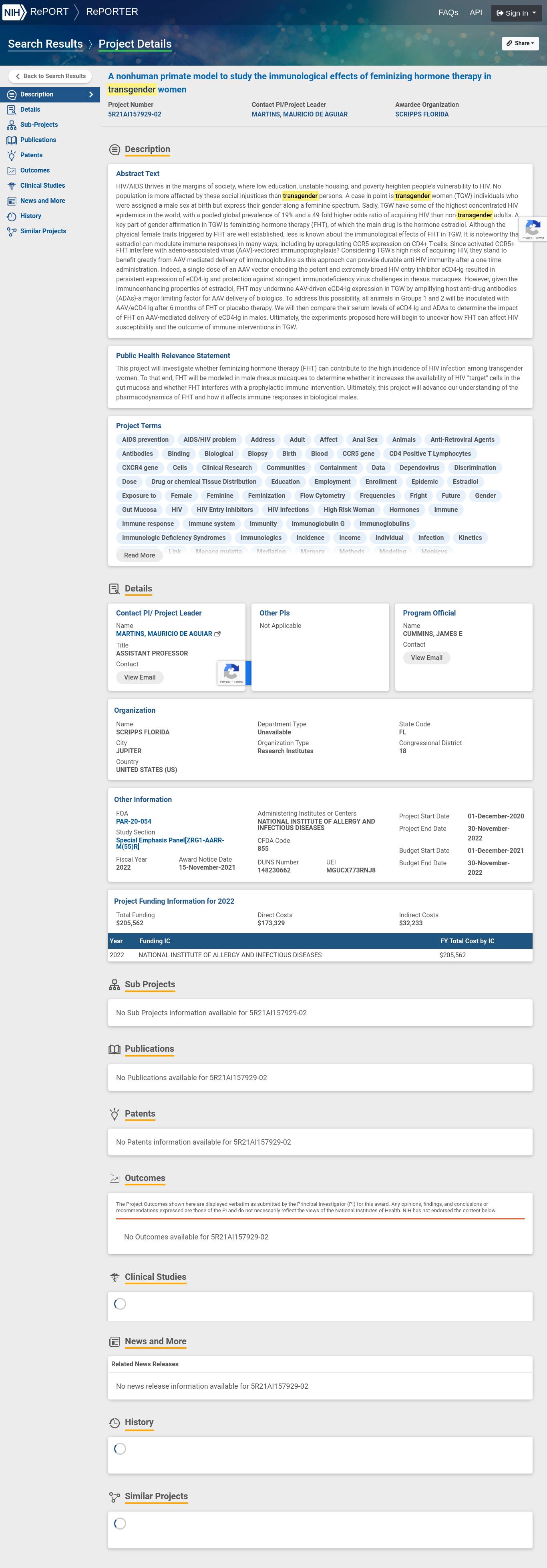Click the Details section heading icon
This screenshot has width=547, height=1568.
(x=115, y=589)
